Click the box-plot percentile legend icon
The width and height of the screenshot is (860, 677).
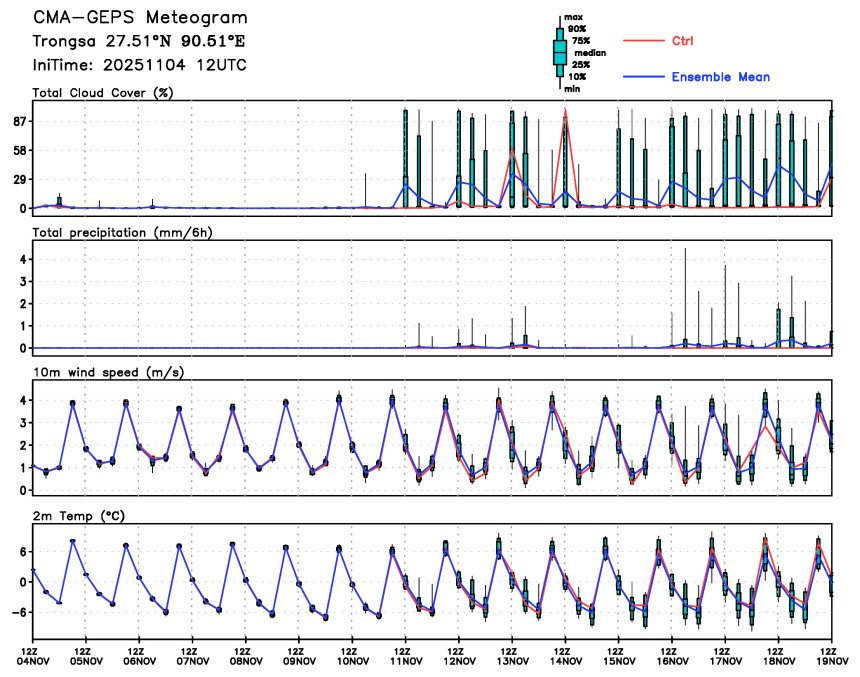(x=560, y=51)
